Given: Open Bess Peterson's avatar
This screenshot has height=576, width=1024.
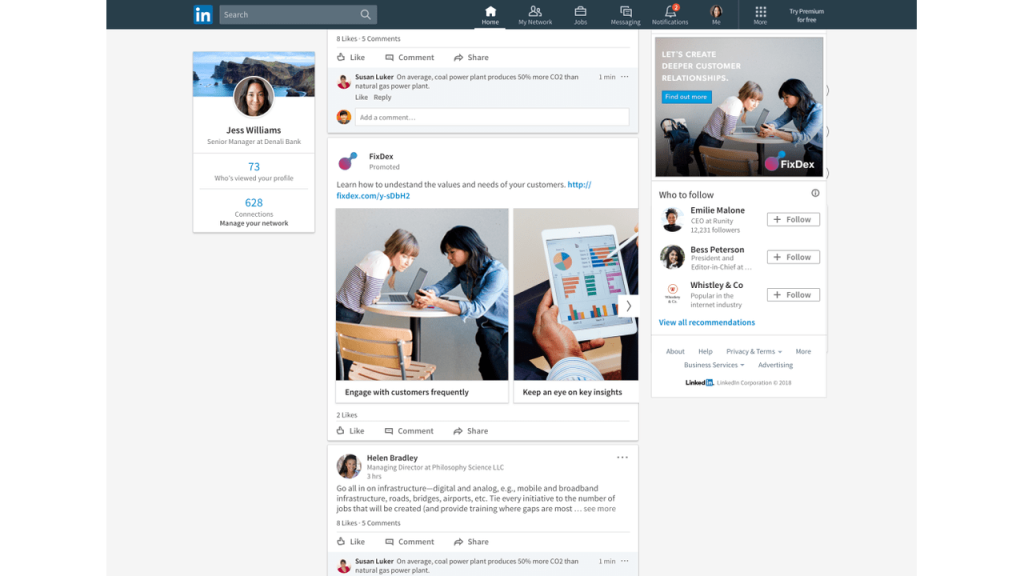Looking at the screenshot, I should click(672, 257).
